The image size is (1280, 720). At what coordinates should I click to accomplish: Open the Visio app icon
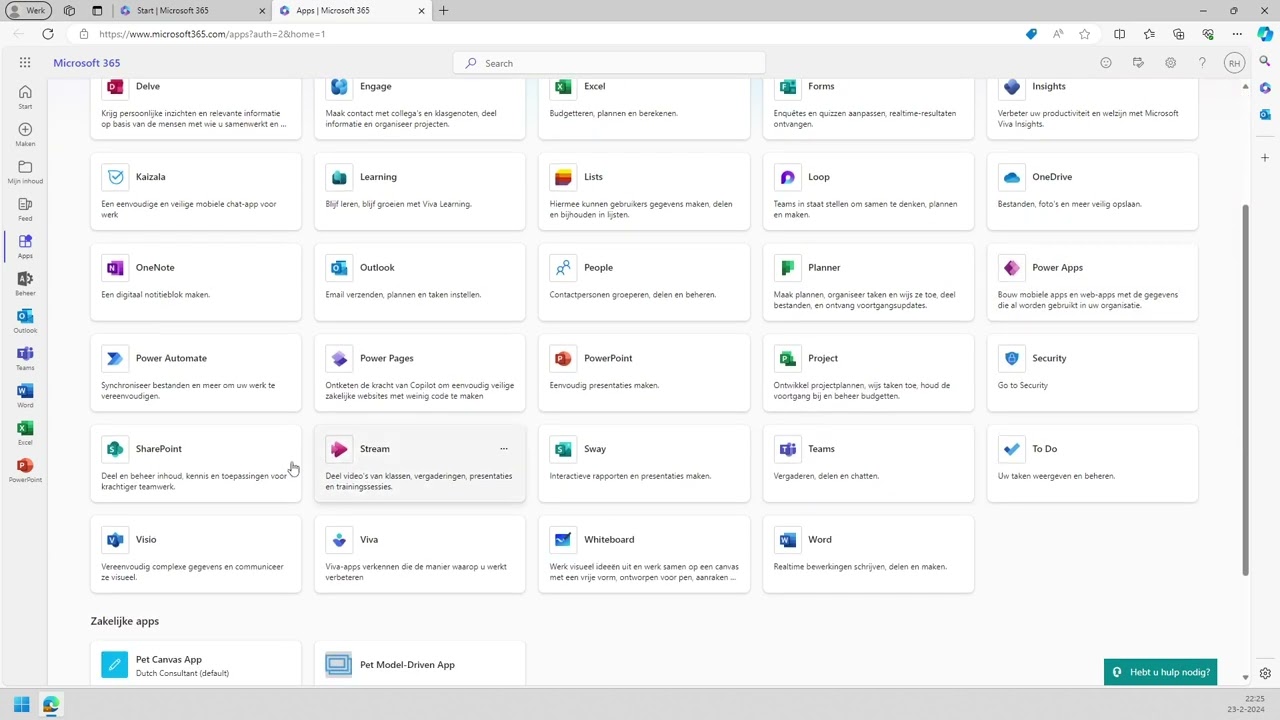point(115,540)
